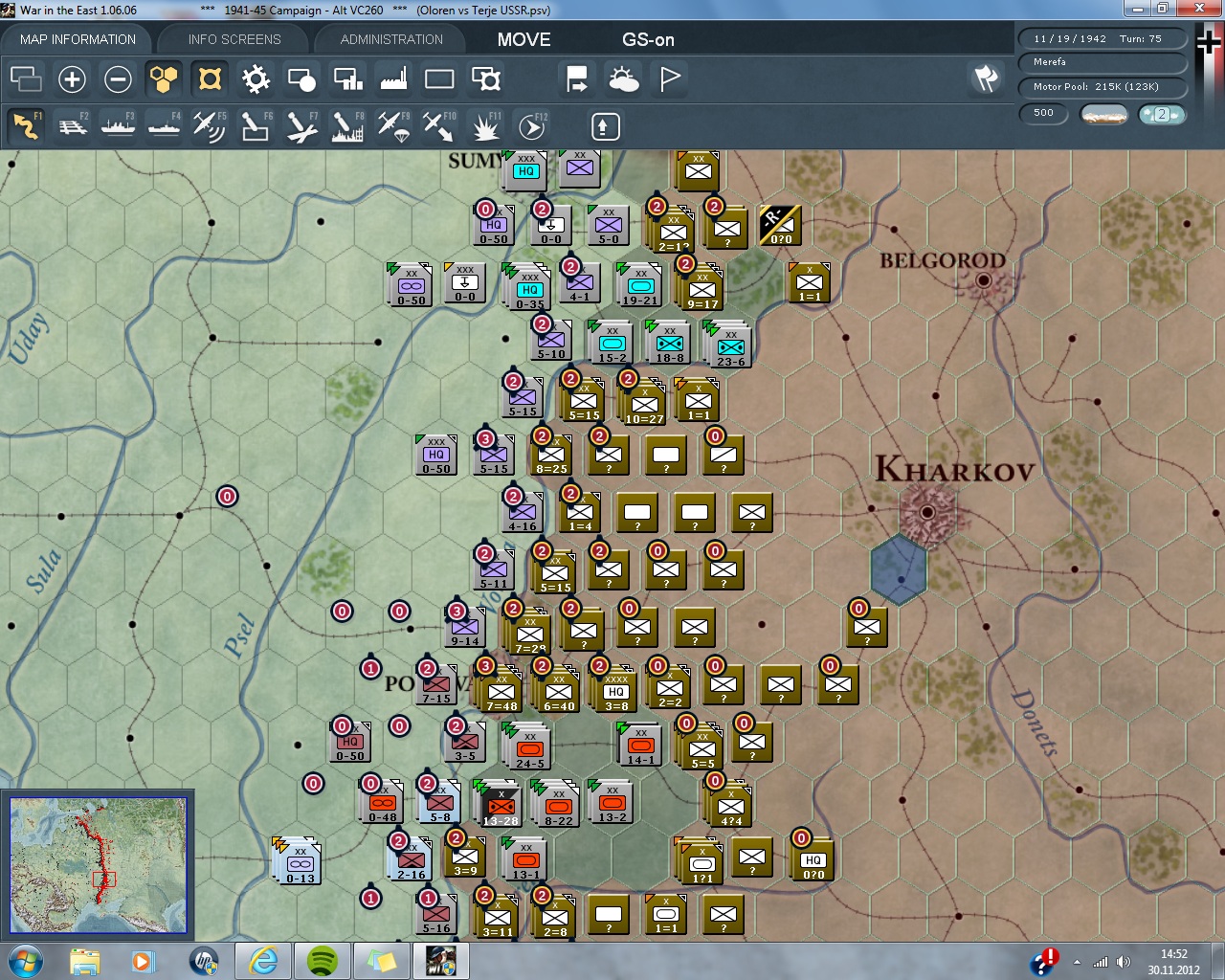Viewport: 1225px width, 980px height.
Task: Open the Windows Start menu
Action: click(26, 961)
